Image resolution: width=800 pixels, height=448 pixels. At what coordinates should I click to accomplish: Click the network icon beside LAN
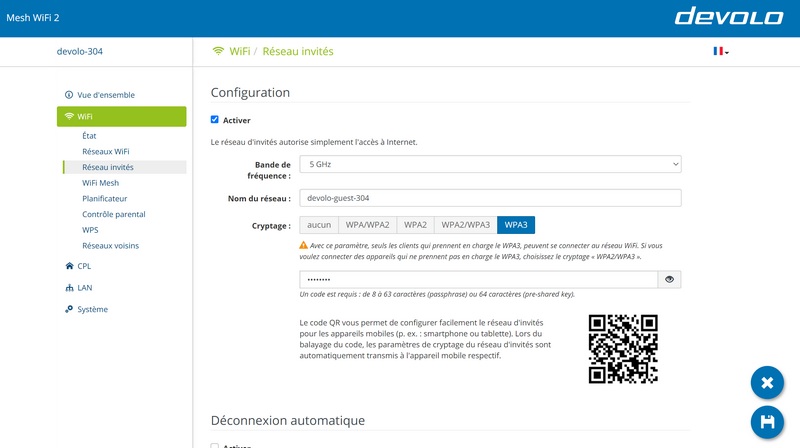point(69,288)
